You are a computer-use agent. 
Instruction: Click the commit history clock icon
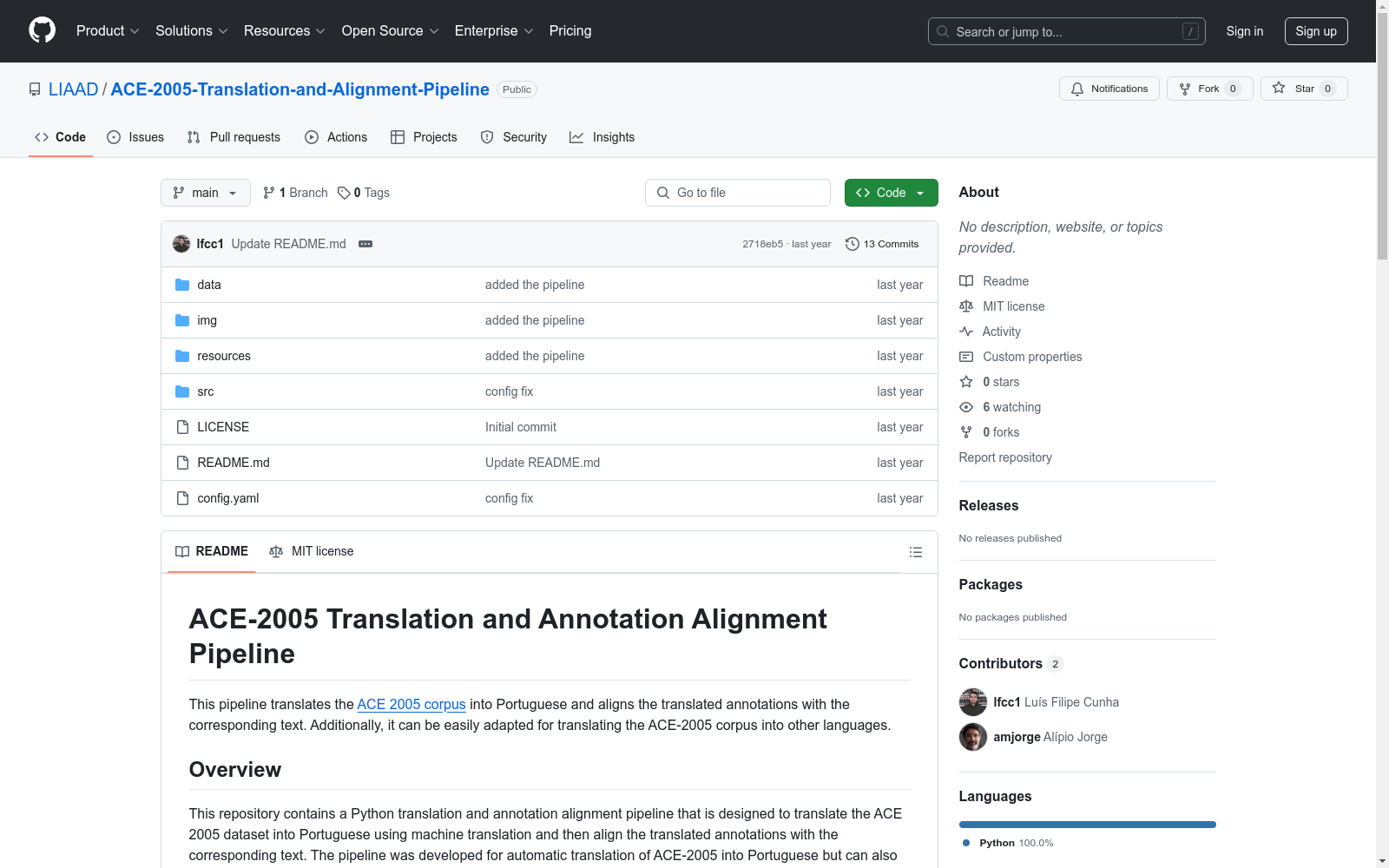(x=852, y=244)
